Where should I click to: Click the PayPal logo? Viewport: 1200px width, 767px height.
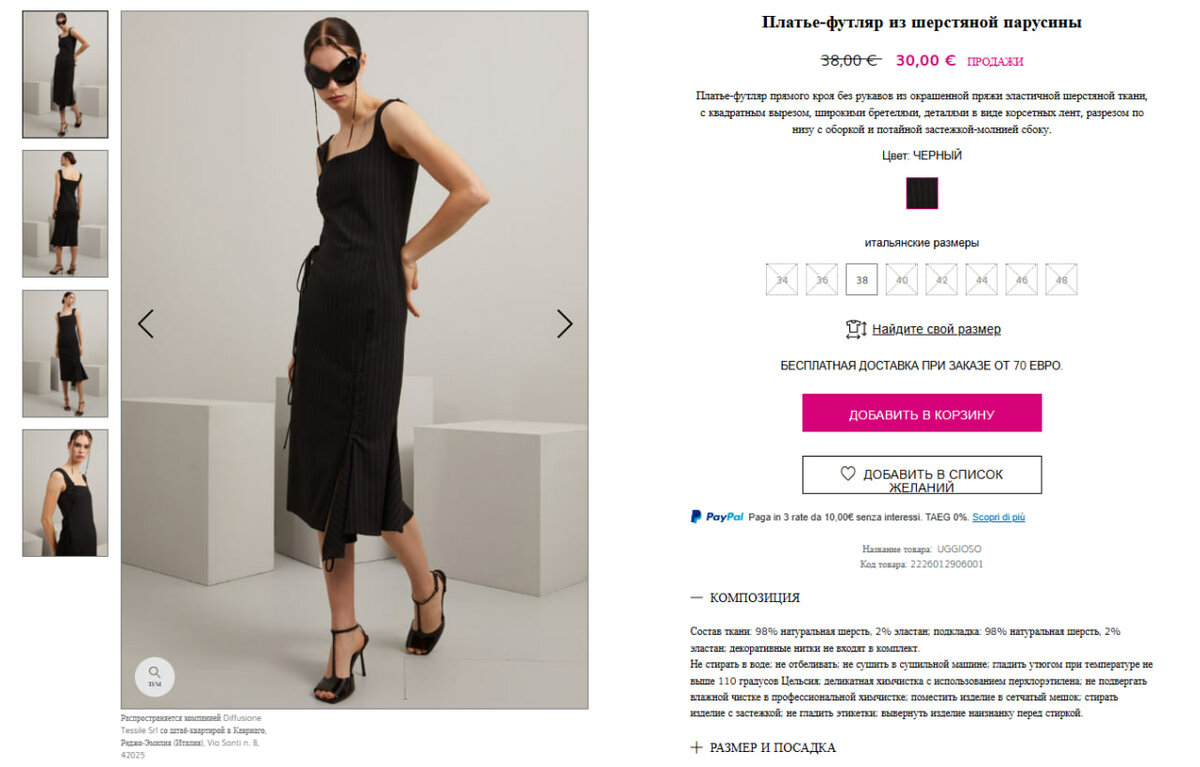(717, 517)
